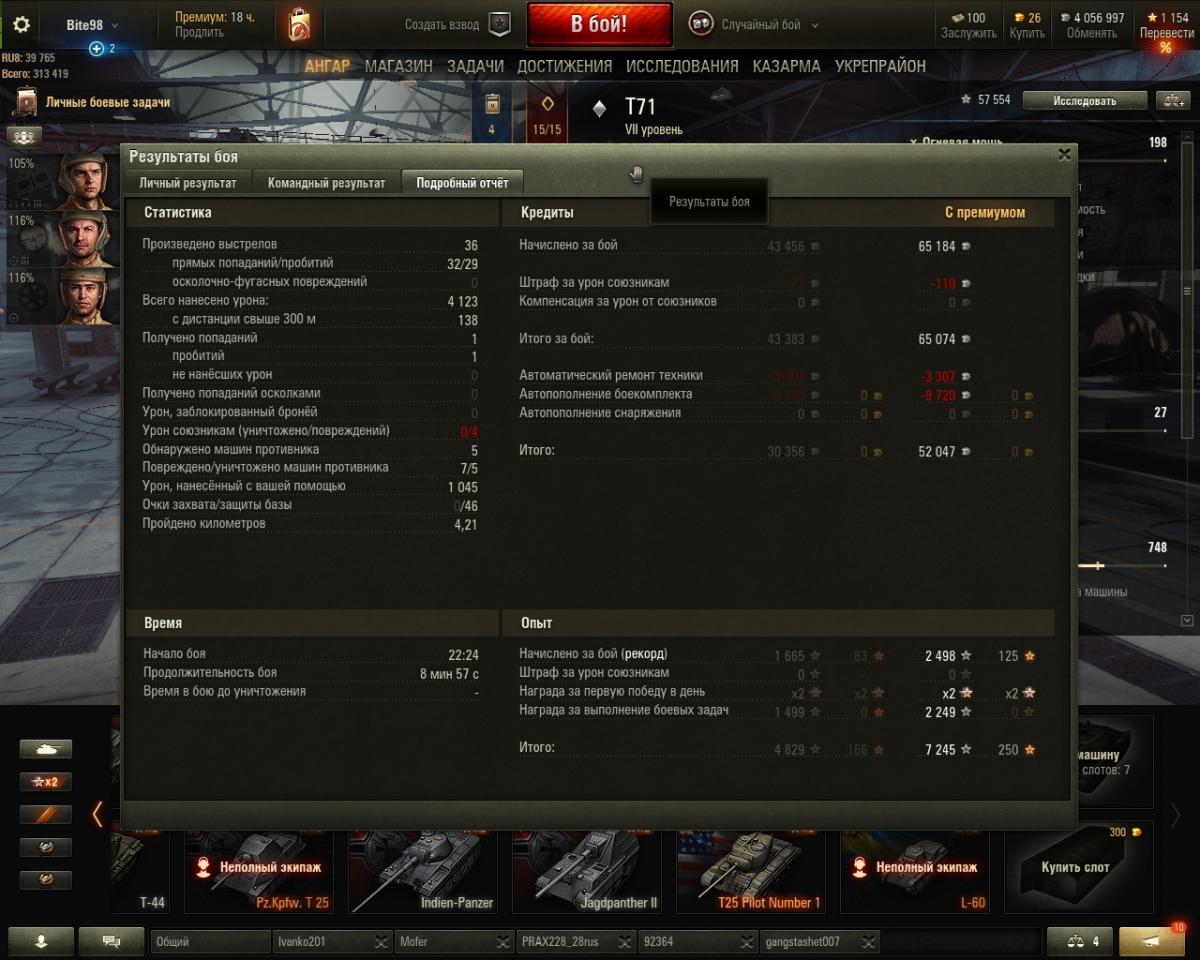Click Купить under gold counter
Image resolution: width=1200 pixels, height=960 pixels.
[x=1026, y=33]
